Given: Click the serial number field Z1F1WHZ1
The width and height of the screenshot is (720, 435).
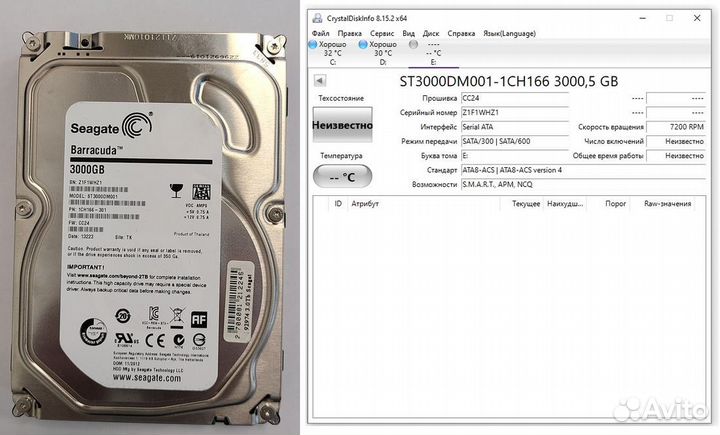Looking at the screenshot, I should pyautogui.click(x=515, y=113).
